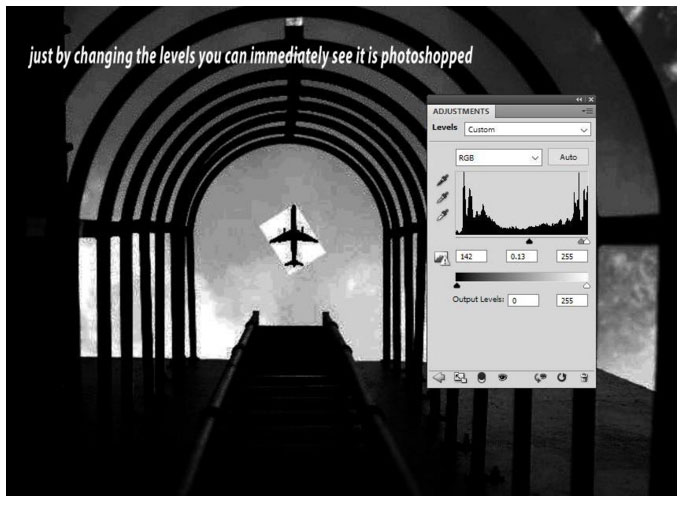Click the shadow input field showing 142
This screenshot has width=684, height=505.
click(471, 256)
